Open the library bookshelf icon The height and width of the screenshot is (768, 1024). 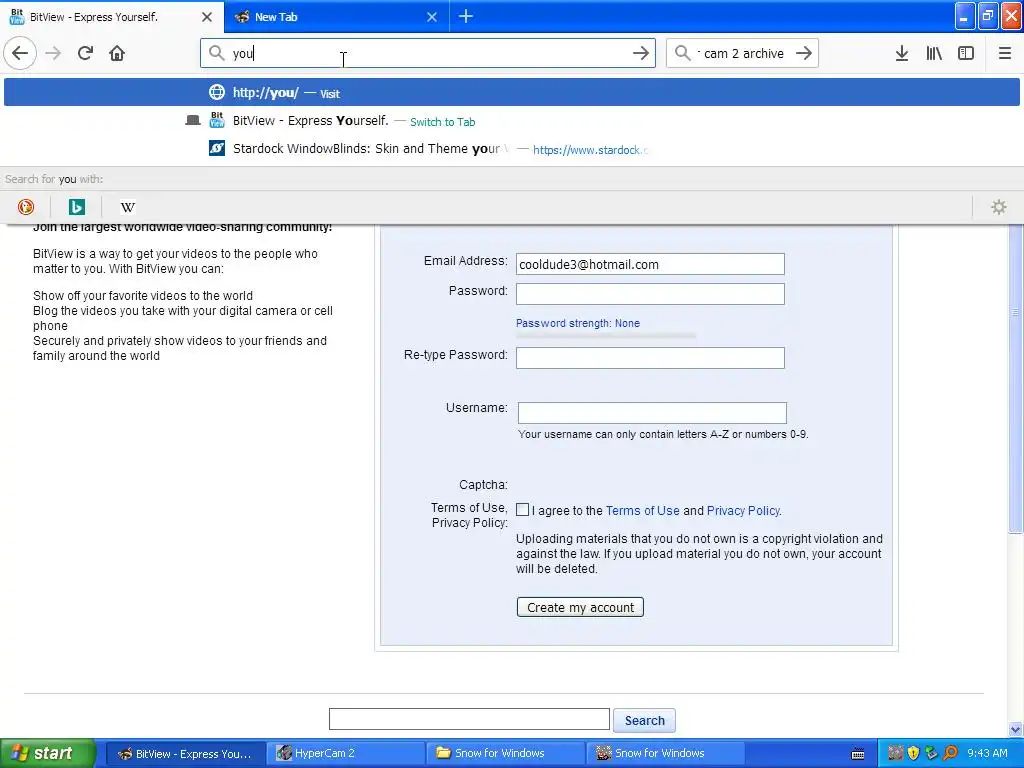(934, 53)
